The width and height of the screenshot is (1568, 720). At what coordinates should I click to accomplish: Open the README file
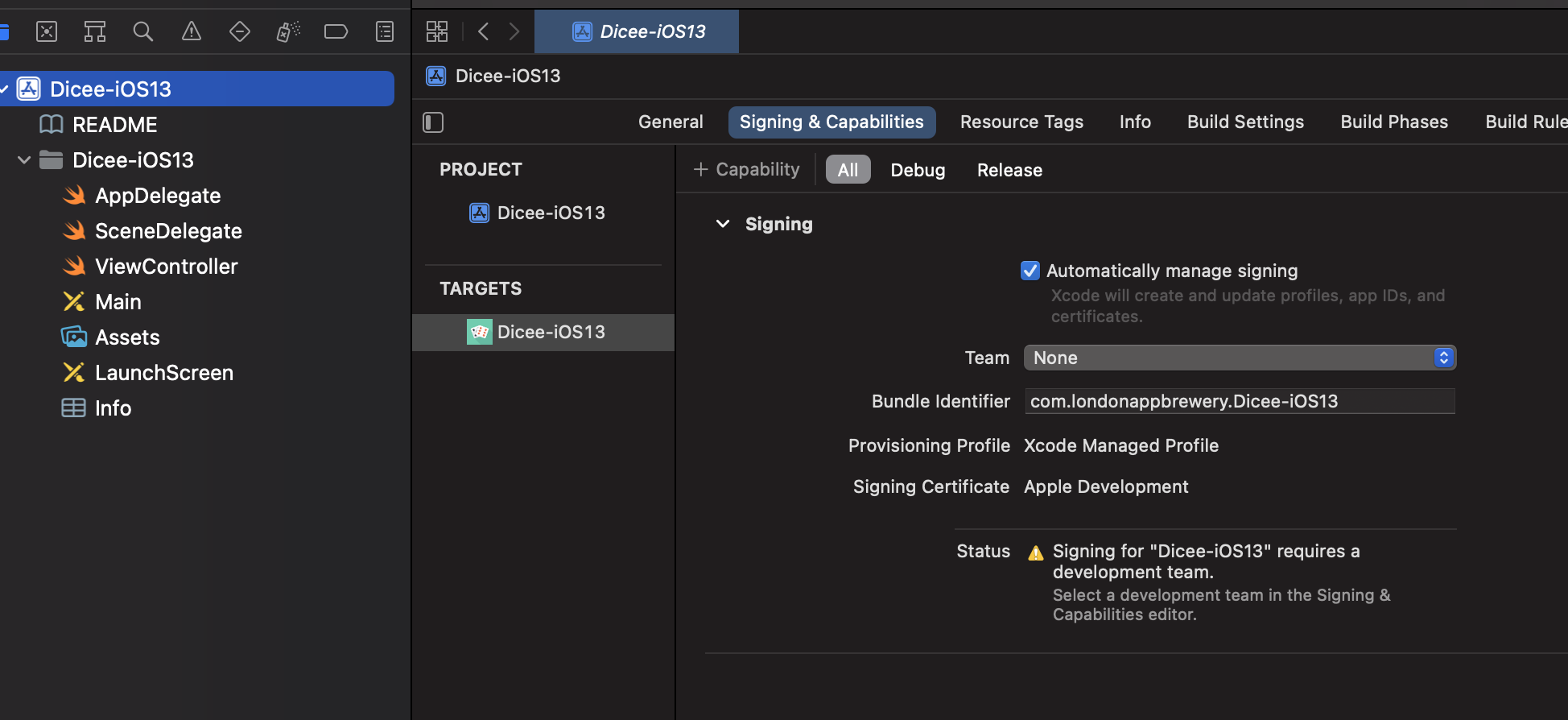pos(115,125)
